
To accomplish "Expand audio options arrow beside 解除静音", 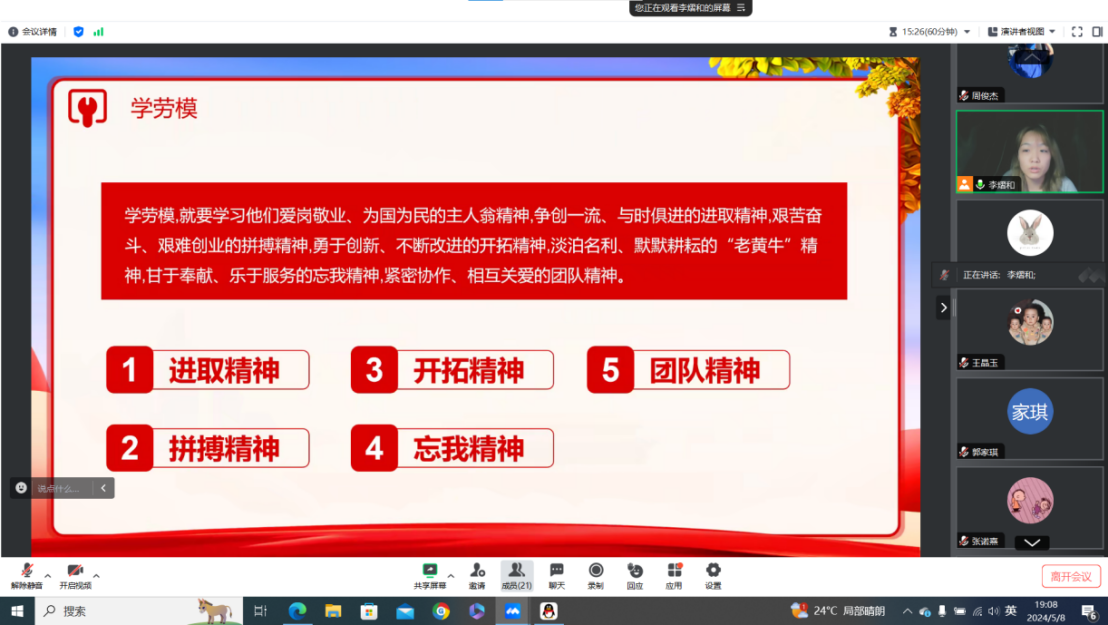I will point(47,576).
